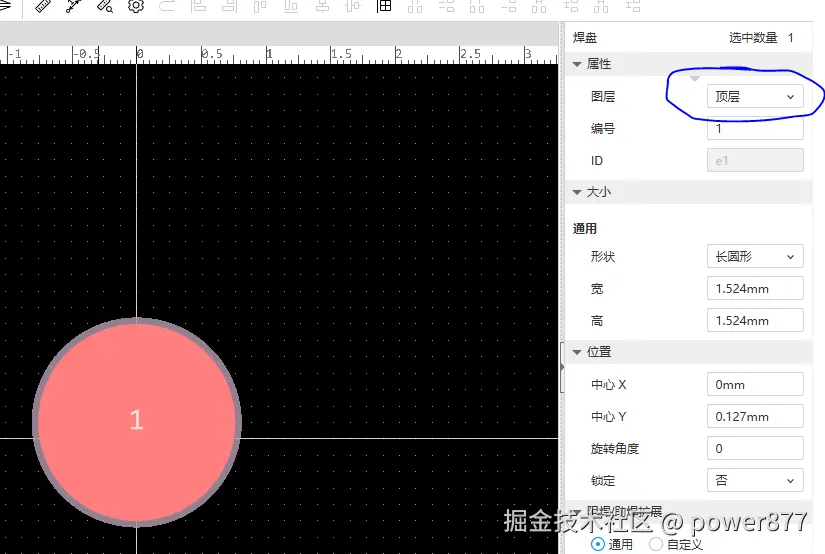Click the 旋转角度 input field
Viewport: 825px width, 554px height.
point(755,449)
